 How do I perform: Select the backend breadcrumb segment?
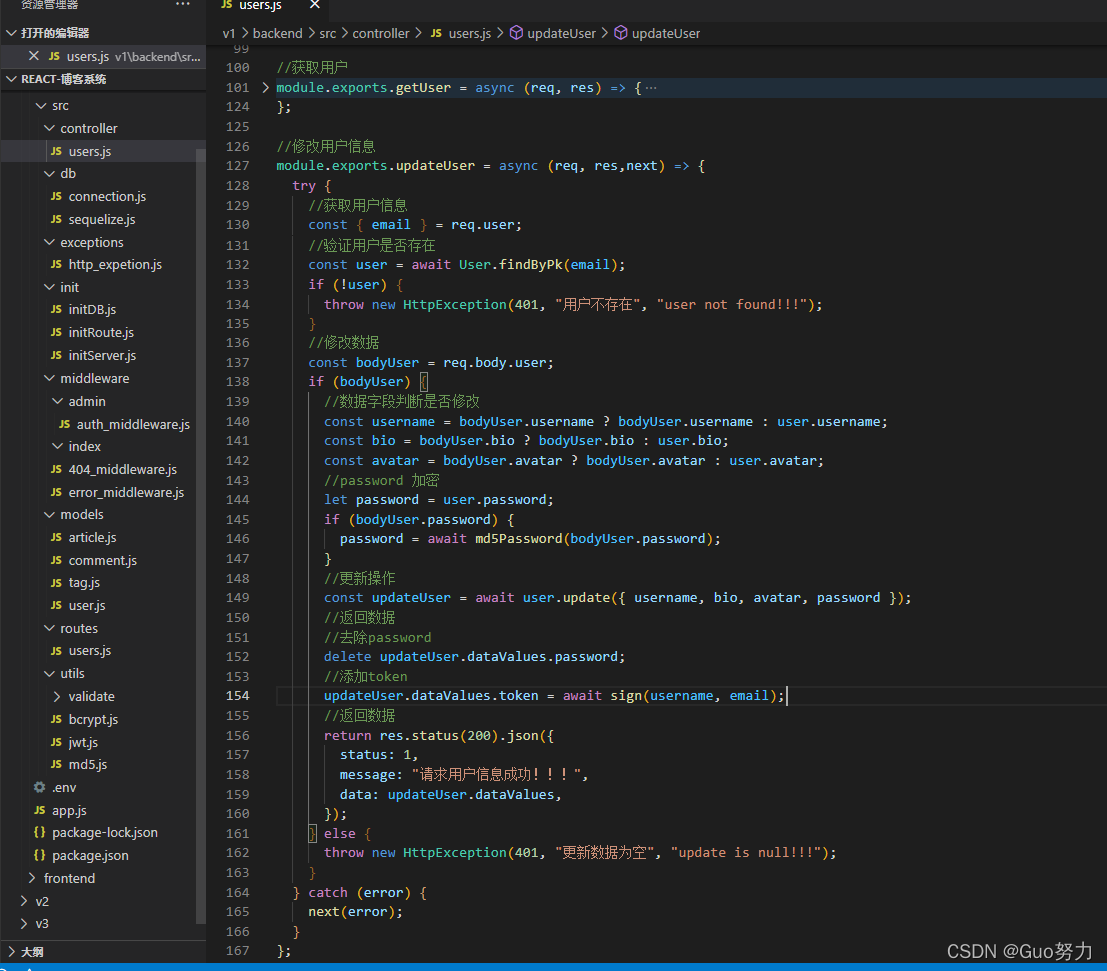277,33
